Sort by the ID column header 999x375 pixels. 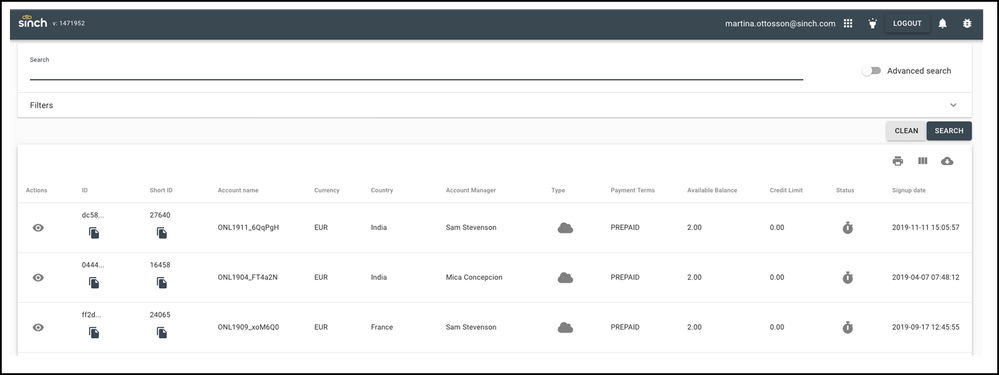click(85, 190)
